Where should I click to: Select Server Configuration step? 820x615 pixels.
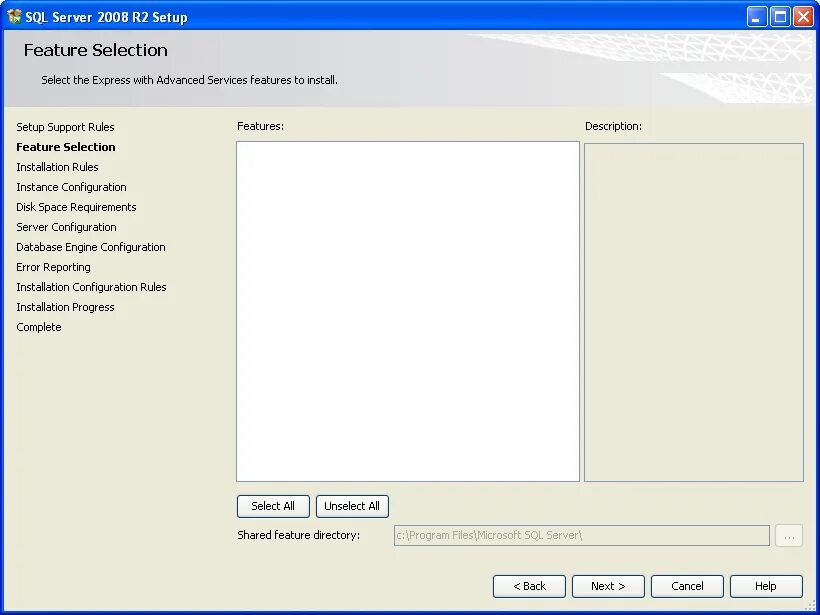[x=66, y=227]
